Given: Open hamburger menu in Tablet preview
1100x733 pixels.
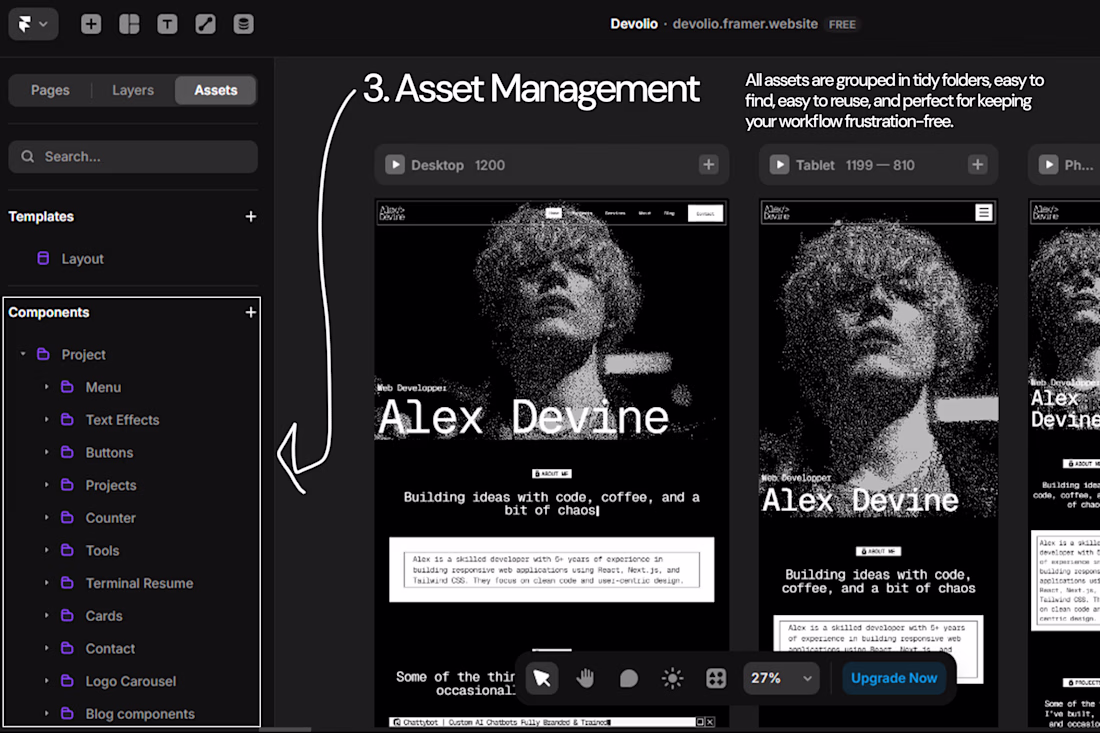Looking at the screenshot, I should (984, 213).
